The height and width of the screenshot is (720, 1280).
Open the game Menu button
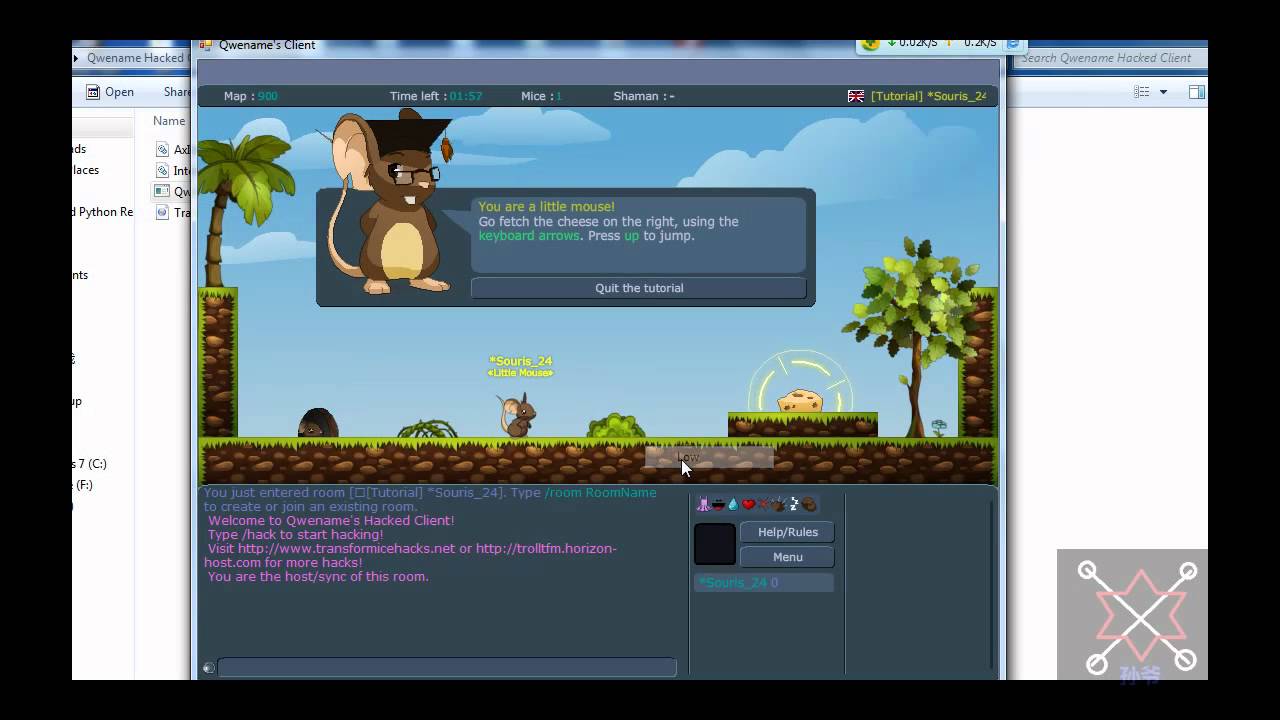tap(787, 557)
